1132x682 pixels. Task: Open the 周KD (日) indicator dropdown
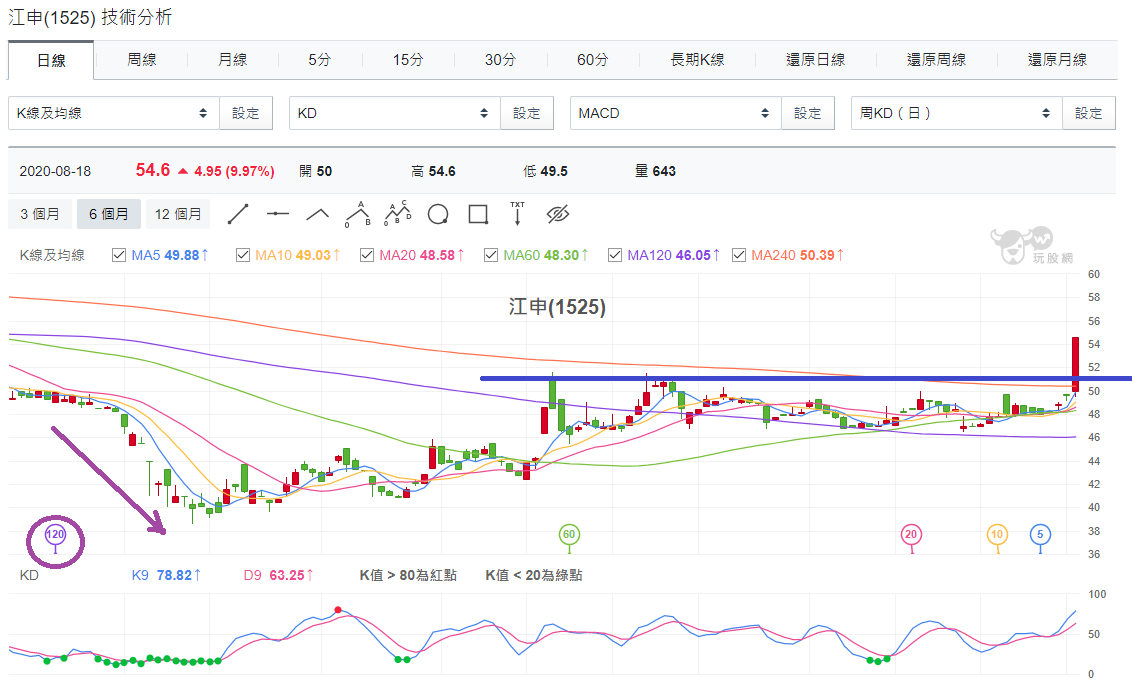point(956,113)
